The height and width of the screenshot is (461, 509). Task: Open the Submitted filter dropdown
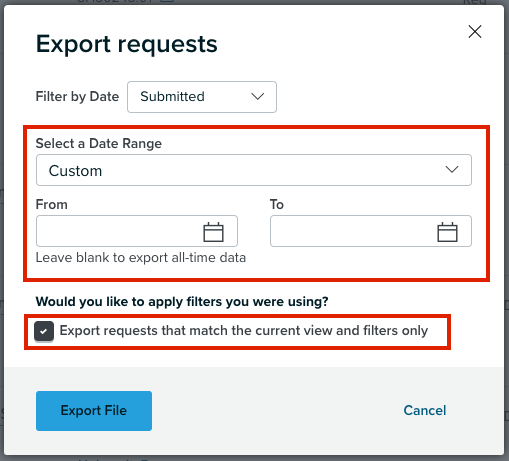click(x=202, y=97)
